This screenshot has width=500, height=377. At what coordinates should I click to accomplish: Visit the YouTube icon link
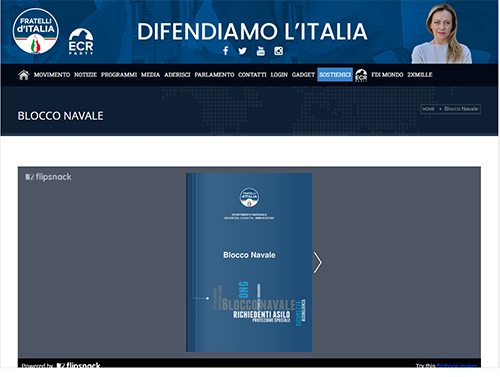tap(261, 51)
